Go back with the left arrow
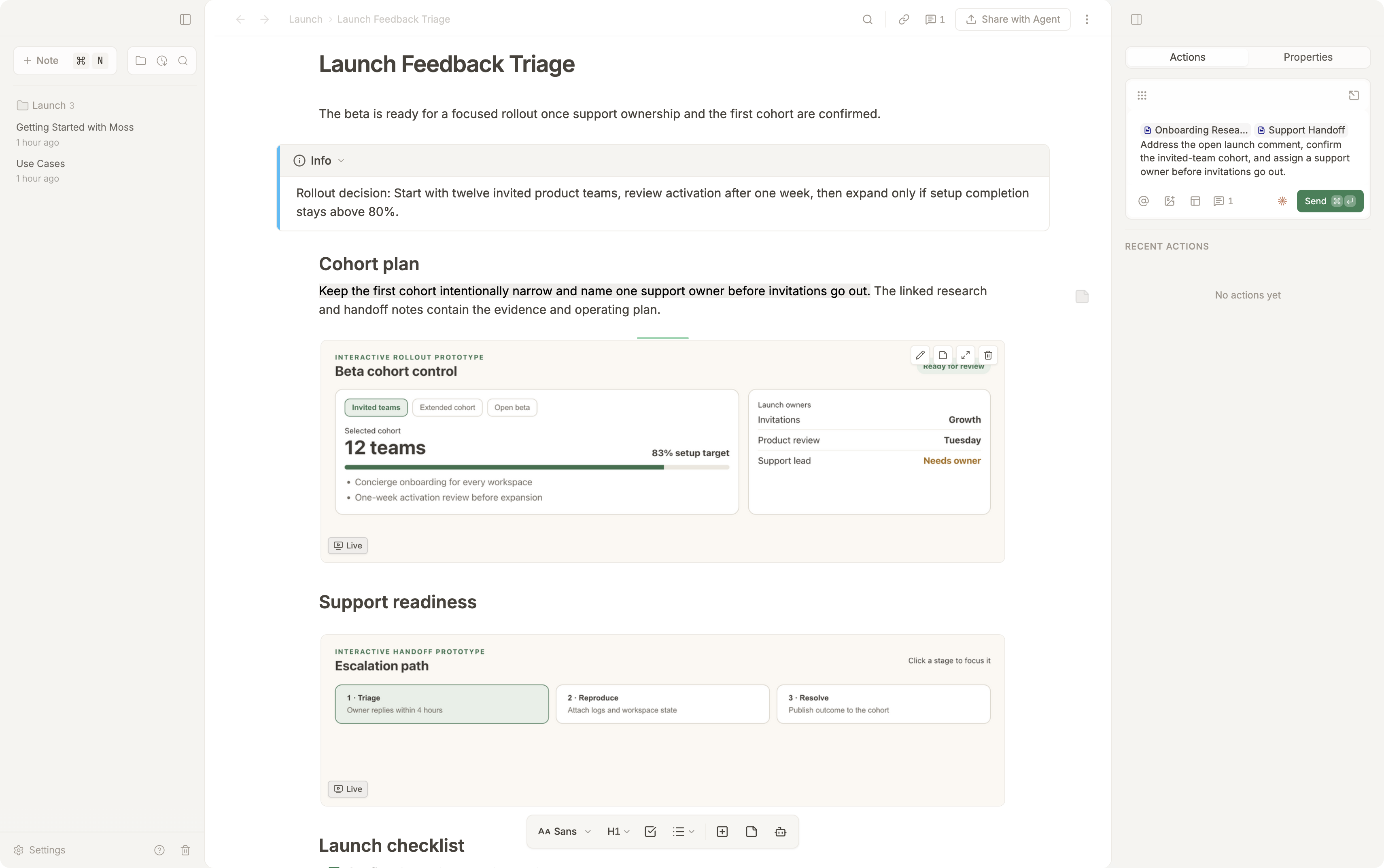 (x=240, y=19)
